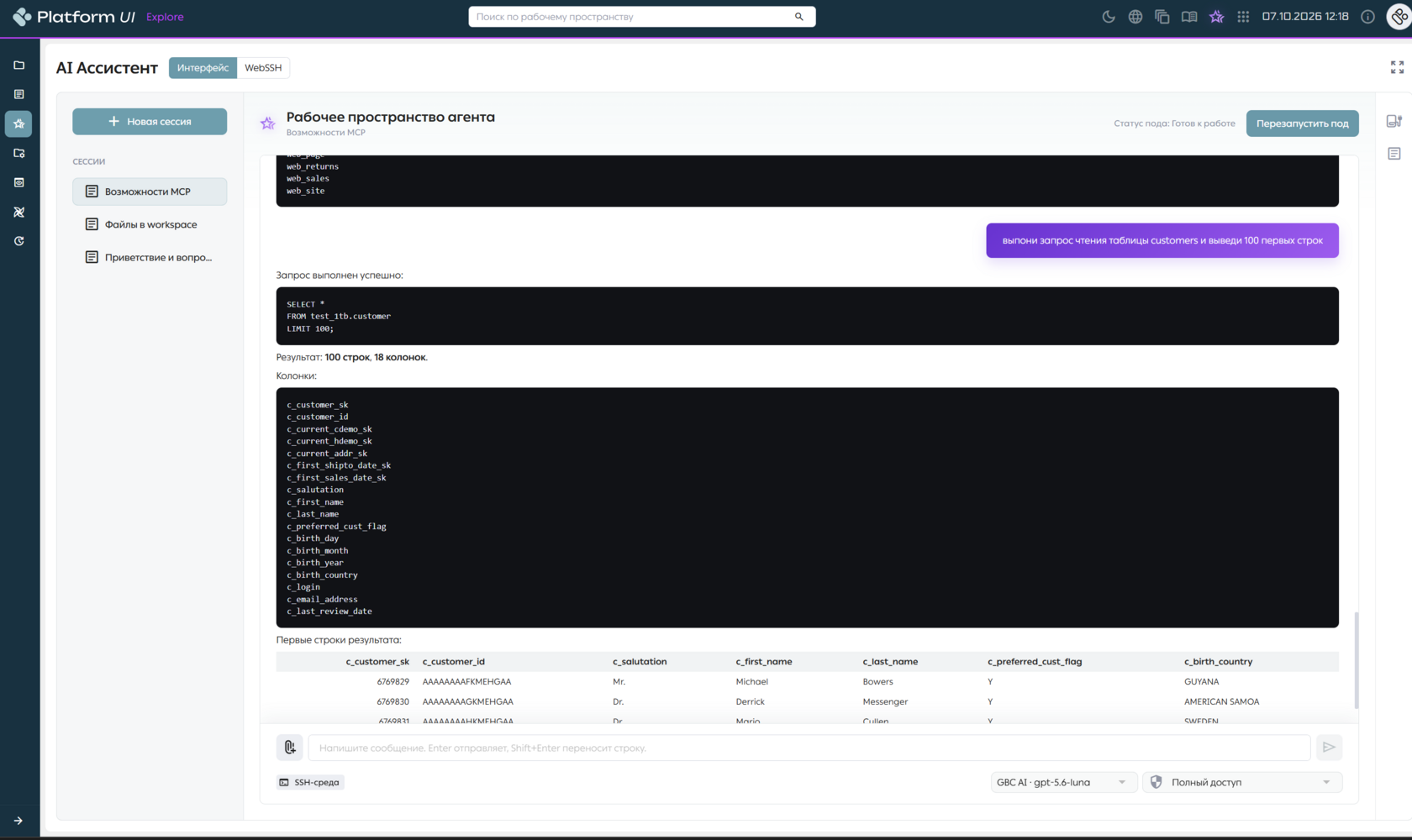Switch to the WebSSH tab
The image size is (1412, 840).
click(x=263, y=68)
